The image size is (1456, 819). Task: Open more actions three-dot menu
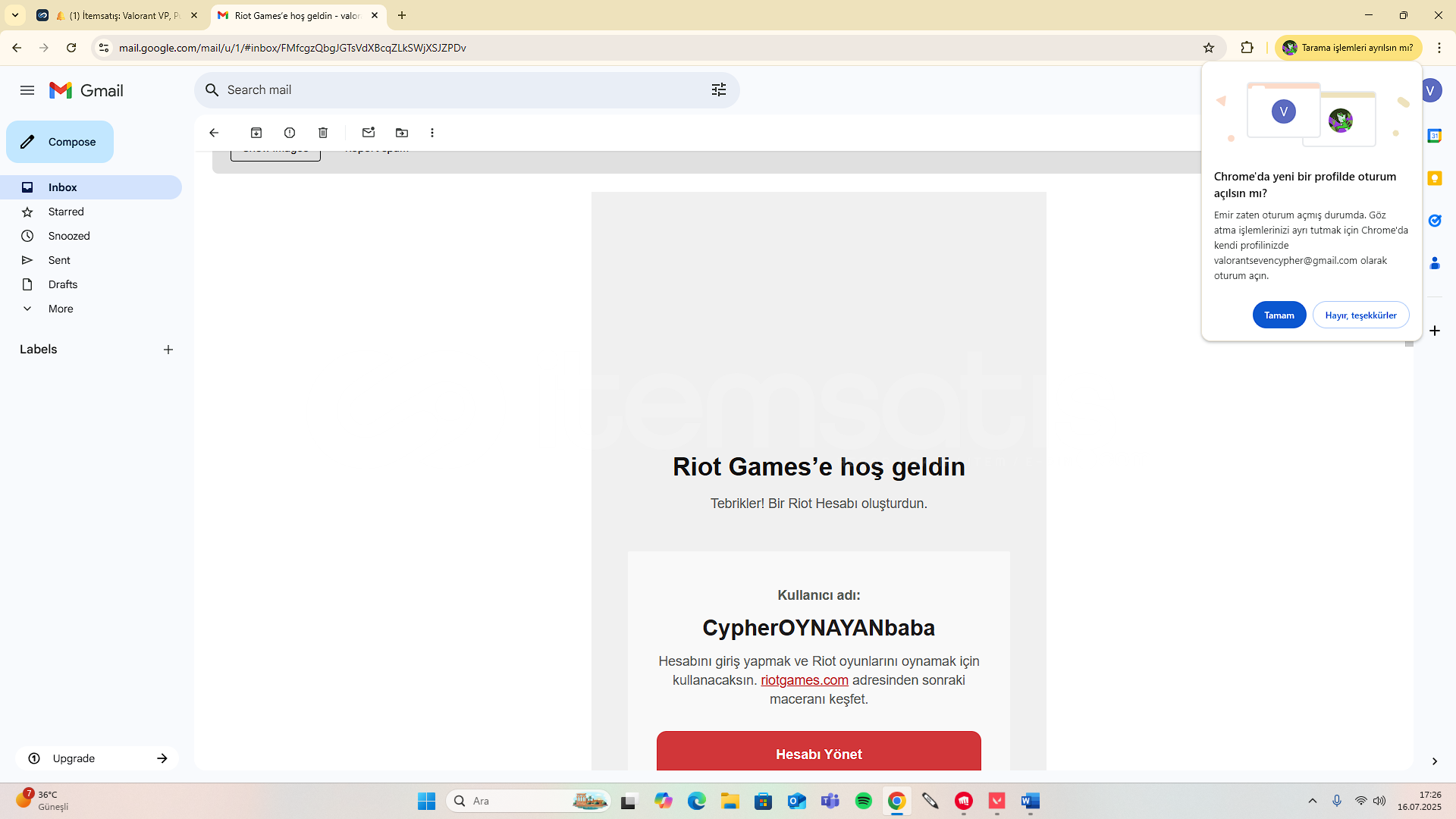coord(432,133)
